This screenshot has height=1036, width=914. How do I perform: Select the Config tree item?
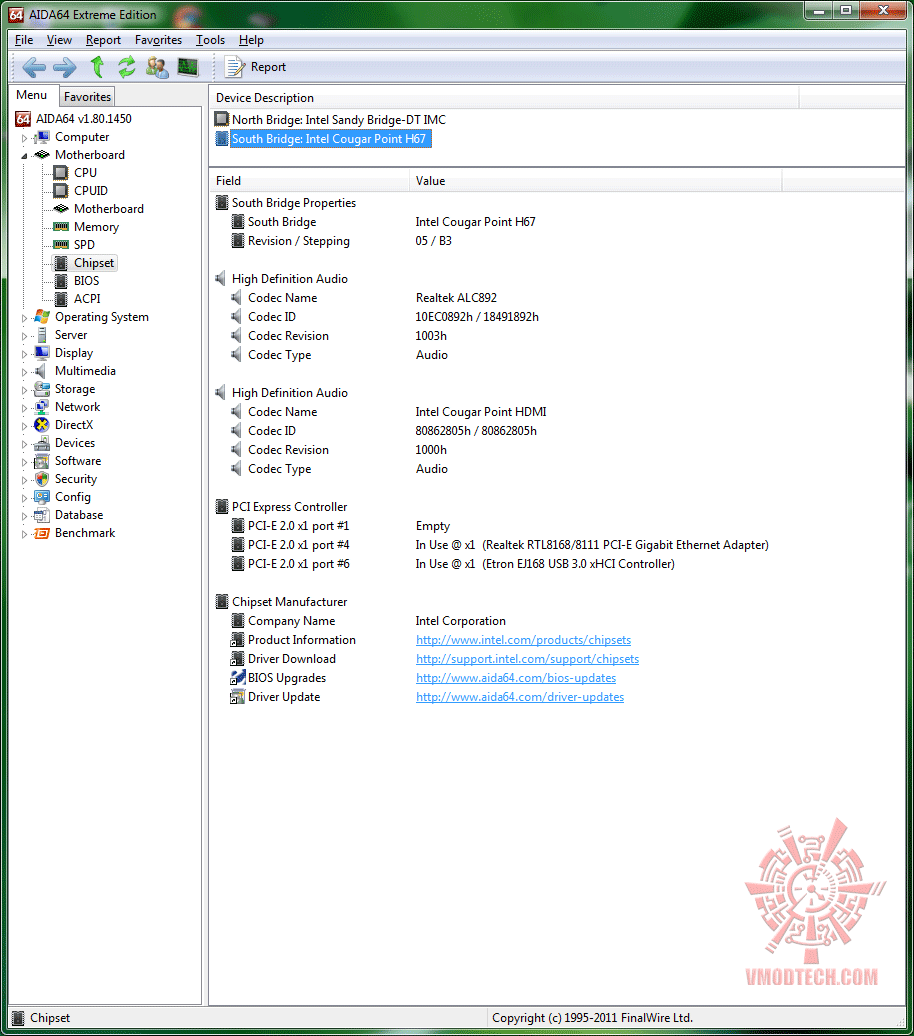[73, 497]
